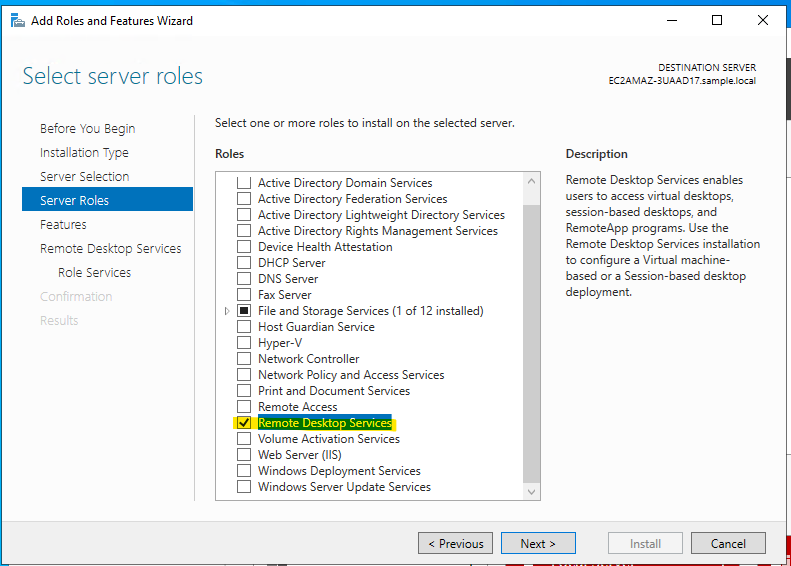Select Server Roles step in sidebar
791x566 pixels.
coord(107,199)
